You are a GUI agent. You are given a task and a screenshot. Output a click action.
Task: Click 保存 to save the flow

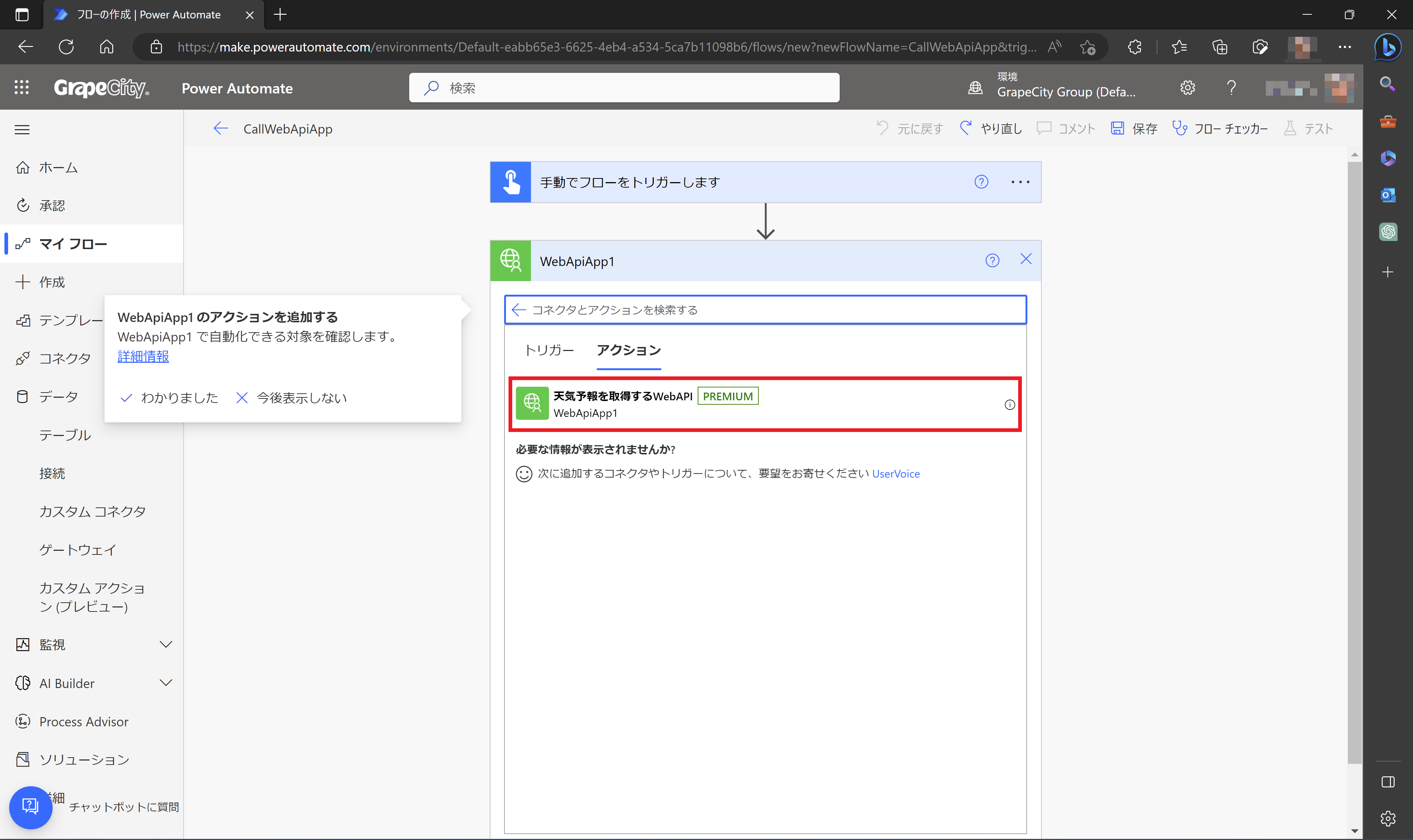point(1133,128)
